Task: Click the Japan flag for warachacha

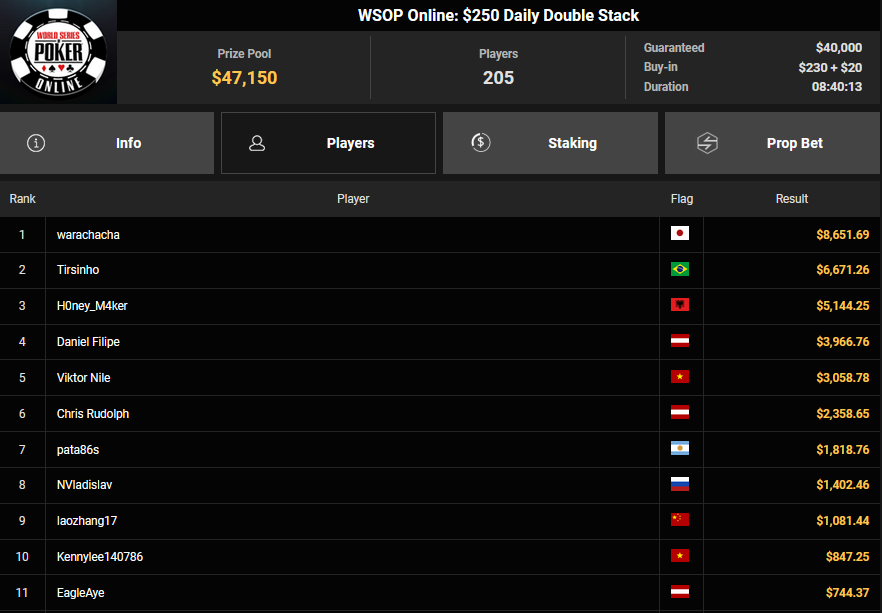Action: pyautogui.click(x=680, y=234)
